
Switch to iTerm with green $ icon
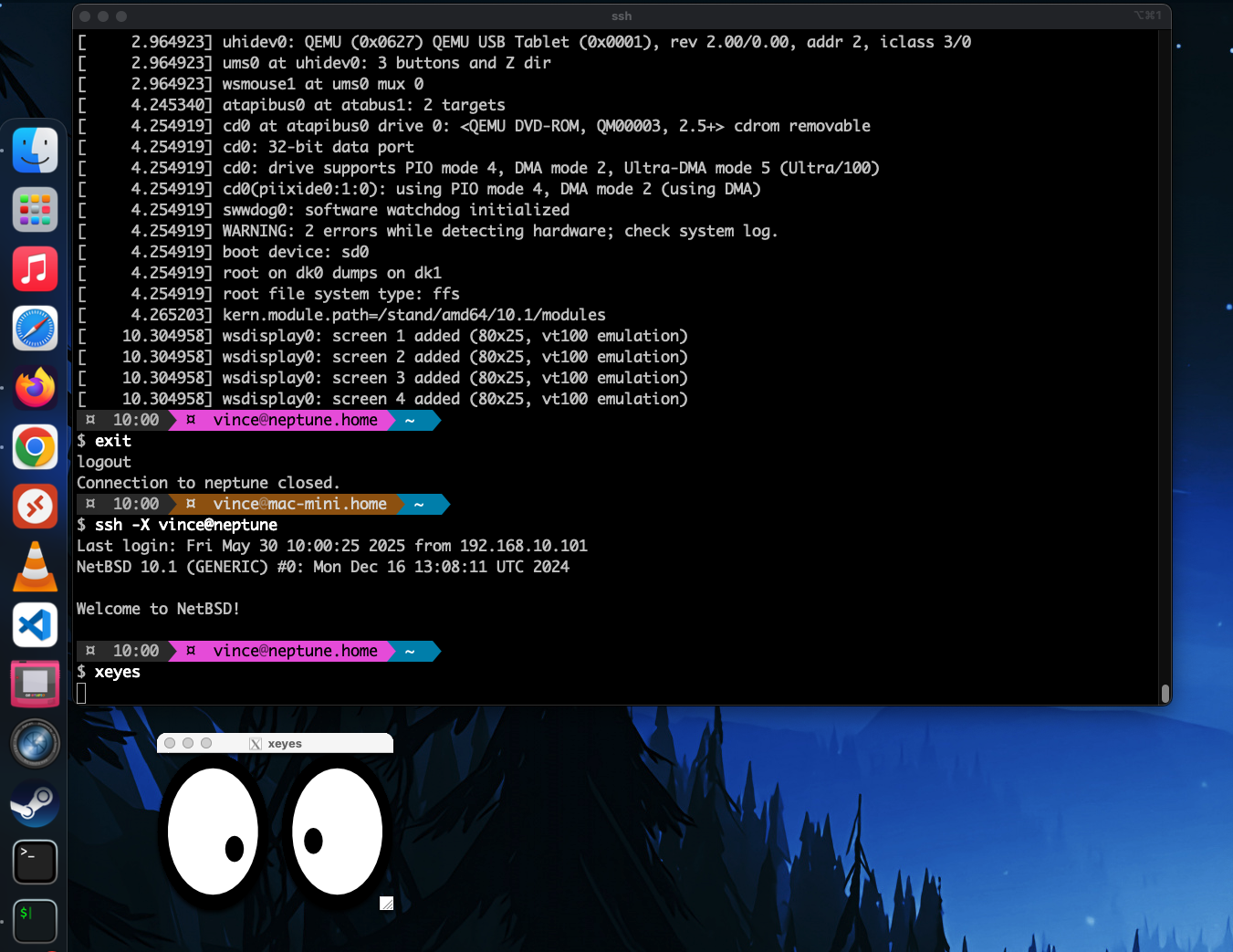coord(35,921)
